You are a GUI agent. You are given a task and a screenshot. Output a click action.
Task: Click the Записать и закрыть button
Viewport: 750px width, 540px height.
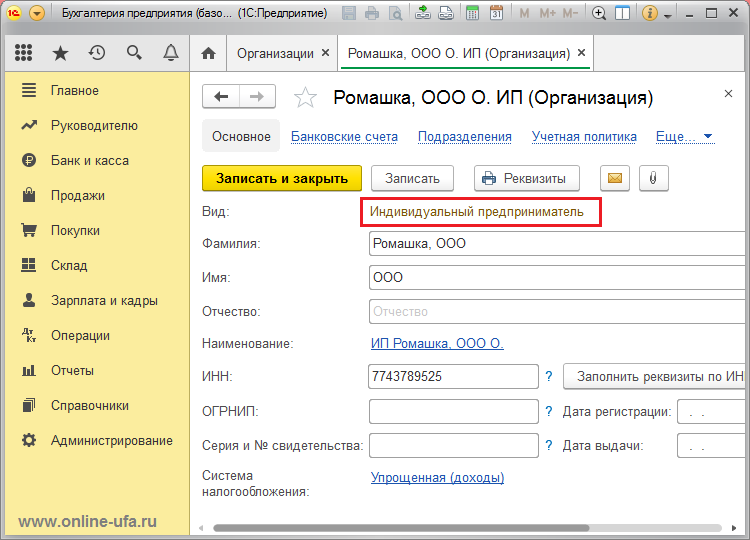282,178
